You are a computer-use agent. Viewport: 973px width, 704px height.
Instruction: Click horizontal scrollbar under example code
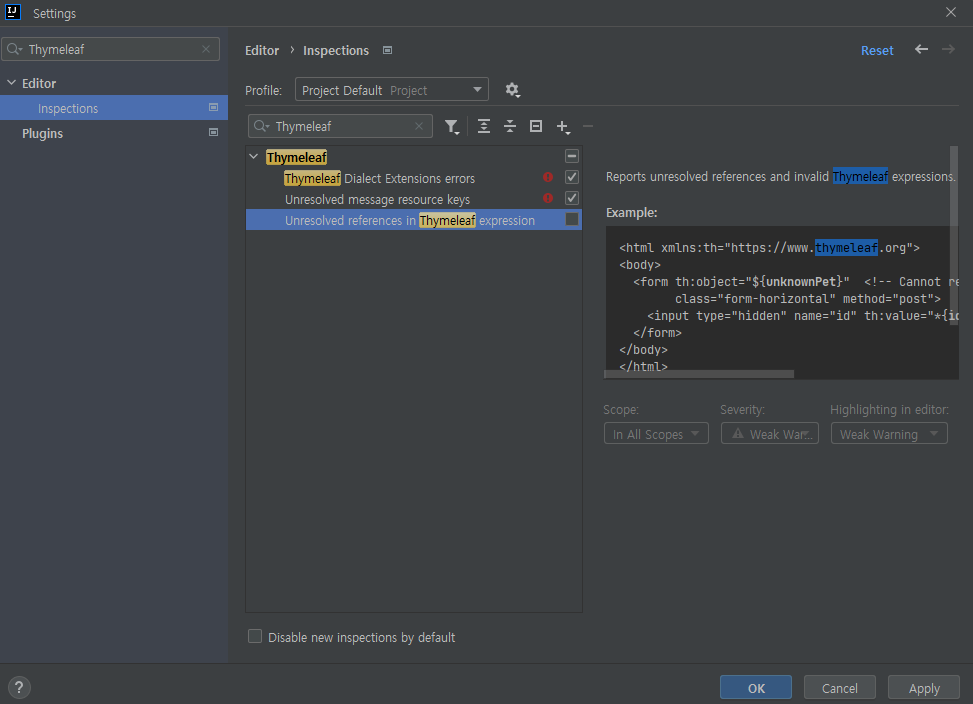(699, 374)
